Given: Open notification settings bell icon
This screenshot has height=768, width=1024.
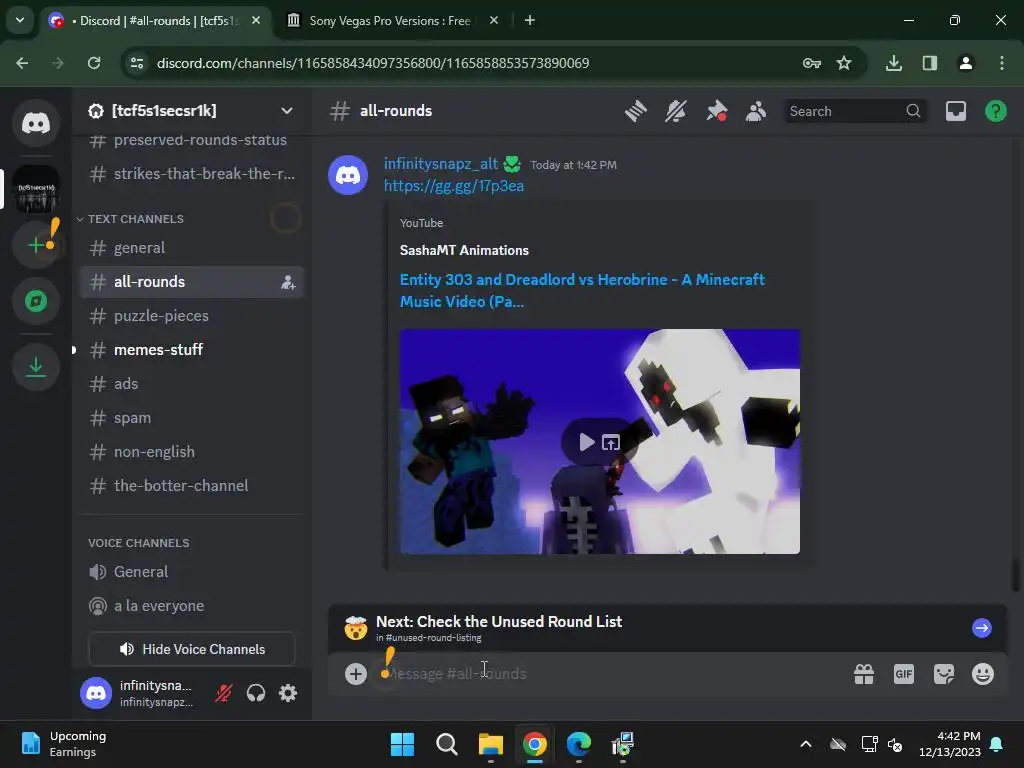Looking at the screenshot, I should (x=676, y=111).
